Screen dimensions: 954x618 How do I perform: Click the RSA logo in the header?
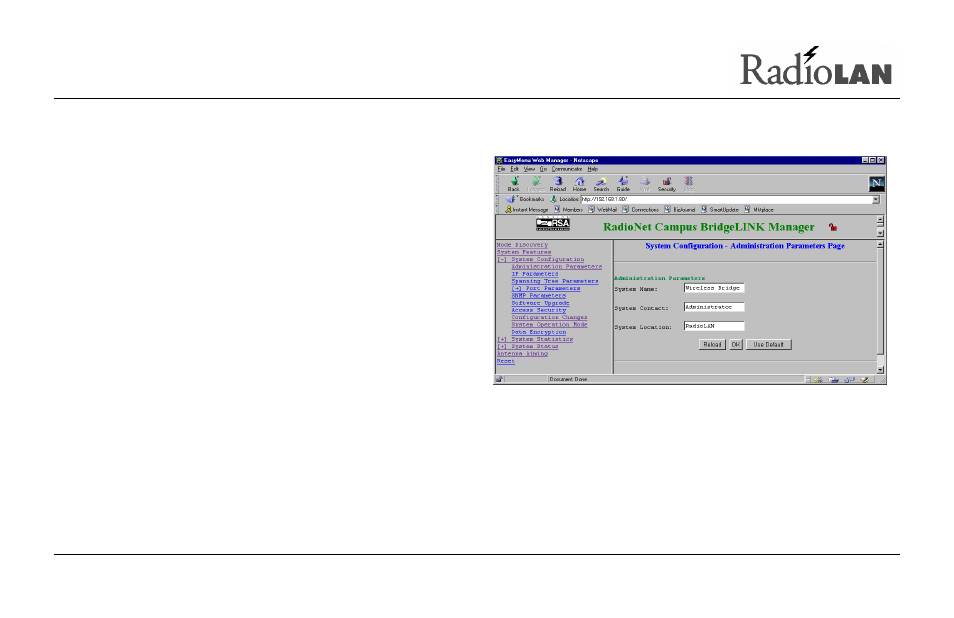pyautogui.click(x=552, y=224)
